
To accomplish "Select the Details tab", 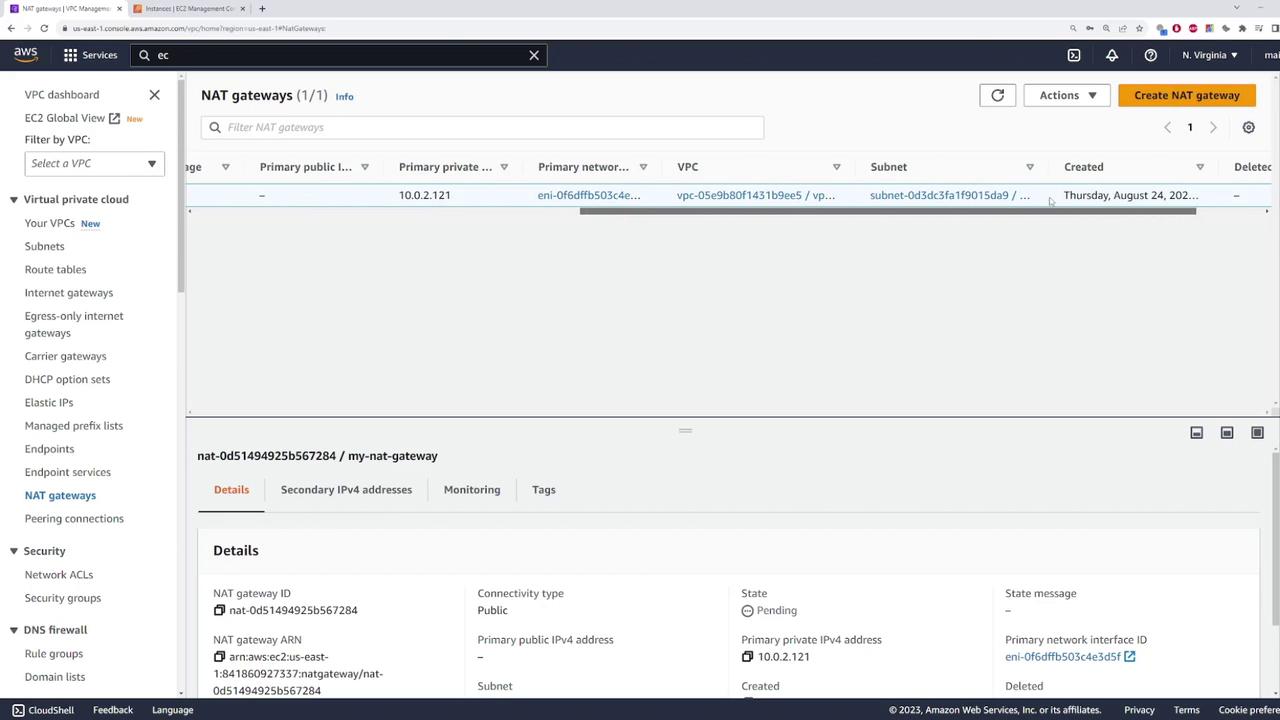I will click(x=231, y=490).
